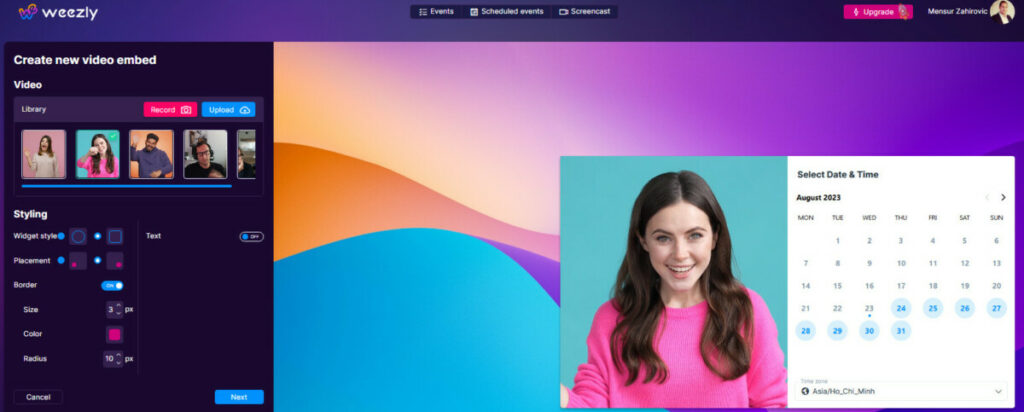Open the Asia/Ho_Chi_Minh time zone dropdown
This screenshot has width=1024, height=412.
point(901,391)
